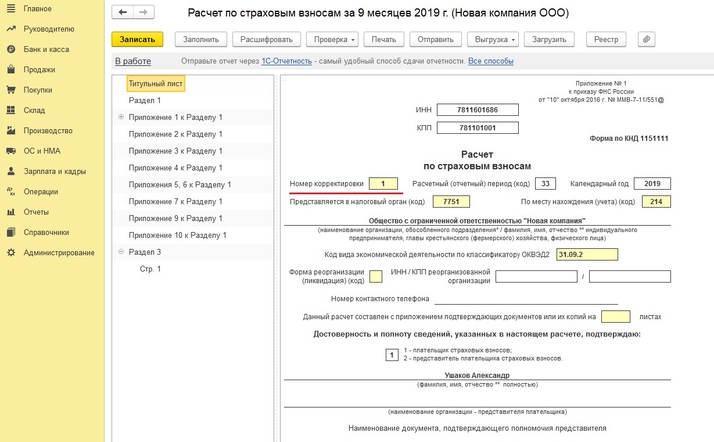The image size is (714, 442).
Task: Open the Главное section menu icon
Action: point(11,9)
